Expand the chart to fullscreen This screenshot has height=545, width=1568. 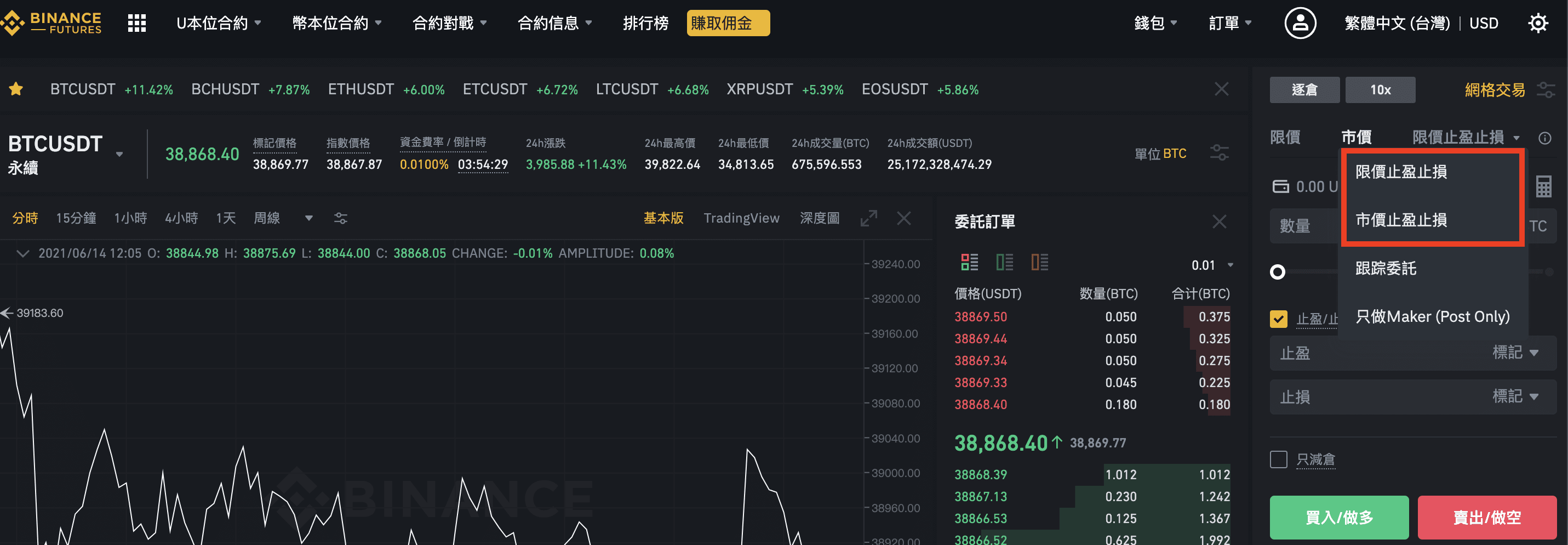pos(868,218)
